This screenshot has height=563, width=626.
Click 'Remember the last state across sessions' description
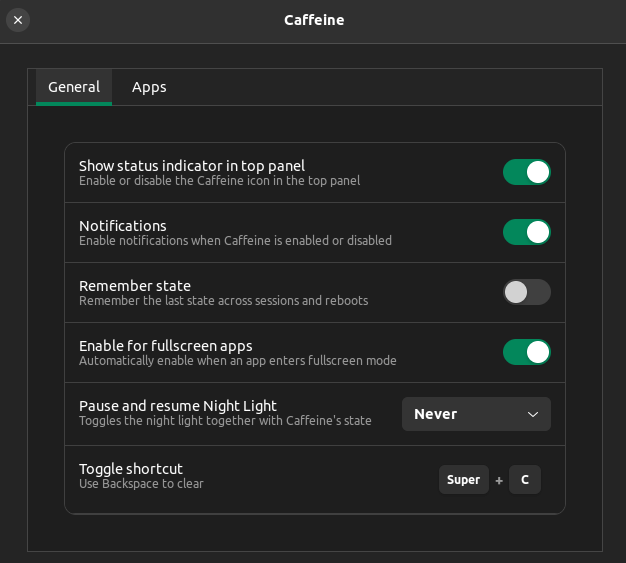click(x=223, y=301)
